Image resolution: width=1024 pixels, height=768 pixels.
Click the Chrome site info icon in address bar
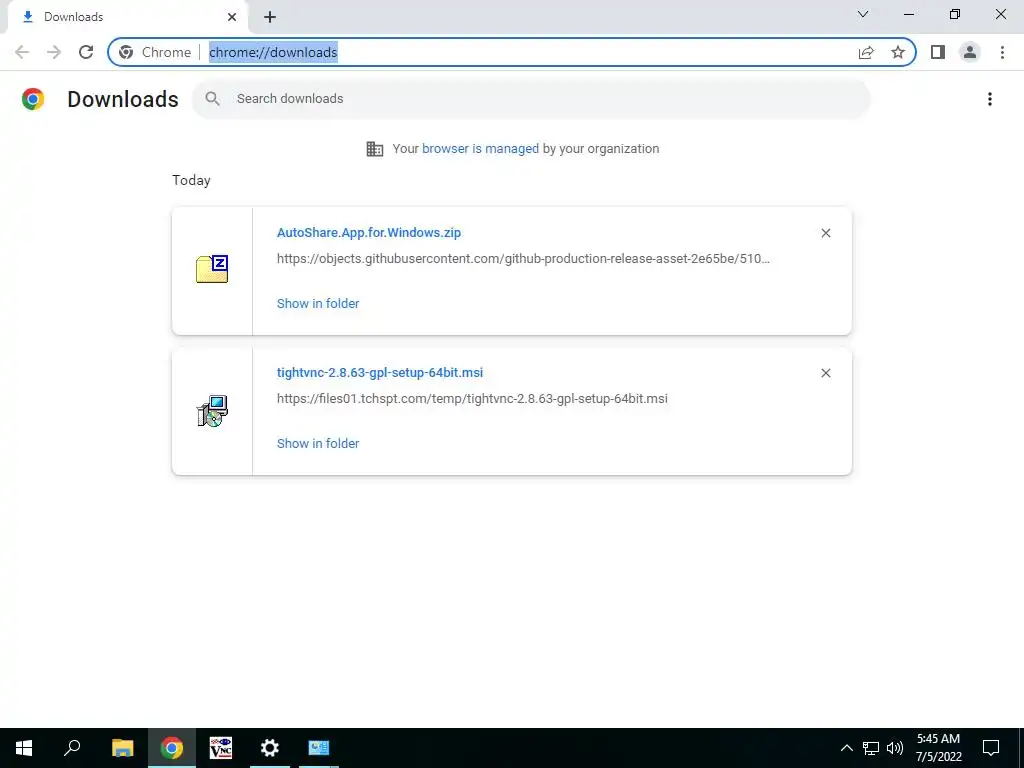[x=126, y=52]
